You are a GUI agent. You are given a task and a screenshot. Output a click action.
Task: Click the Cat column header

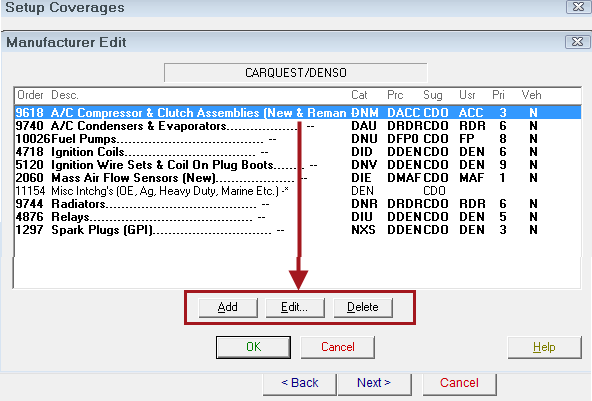coord(359,95)
